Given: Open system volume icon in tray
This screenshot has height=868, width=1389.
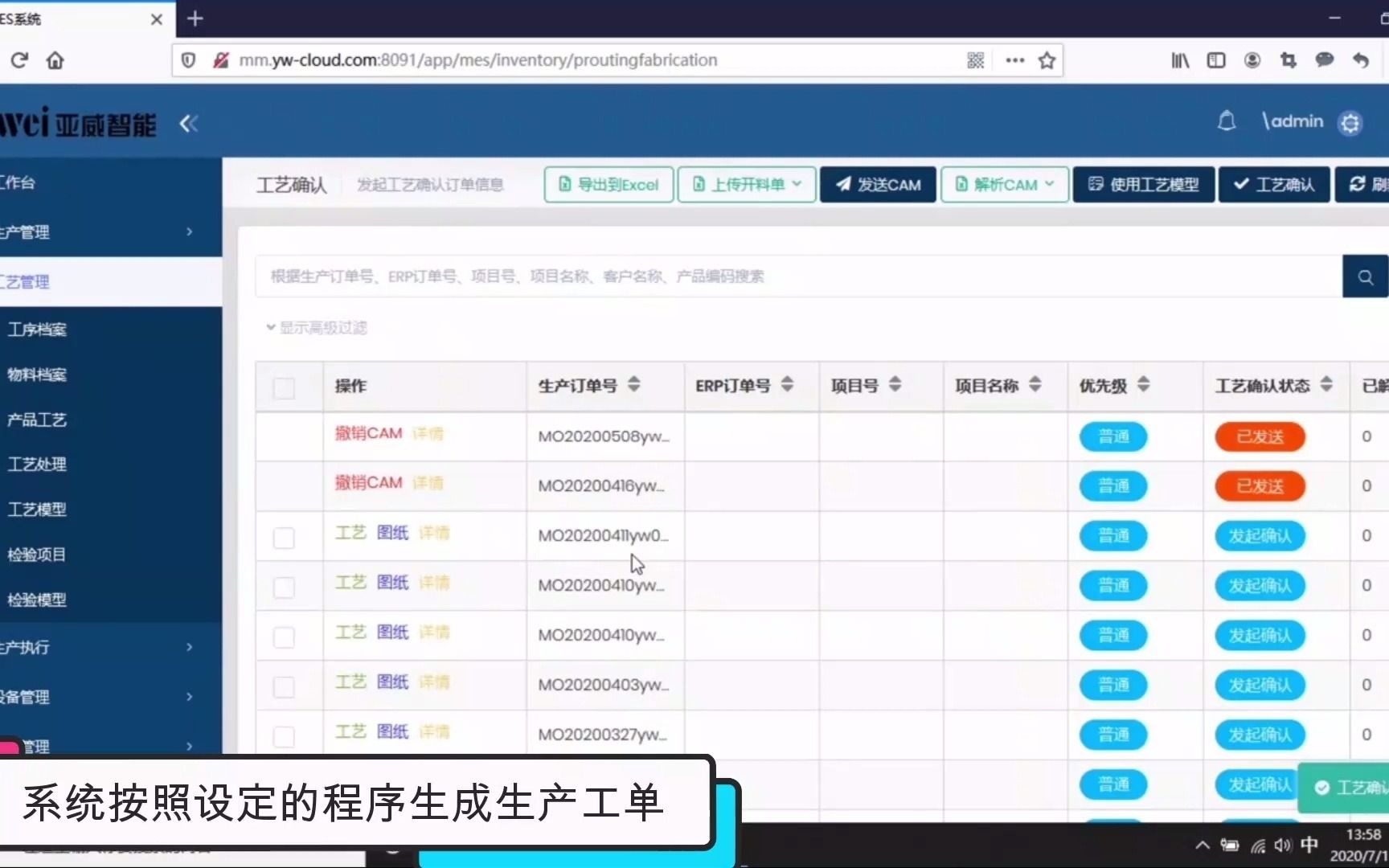Looking at the screenshot, I should (x=1283, y=845).
